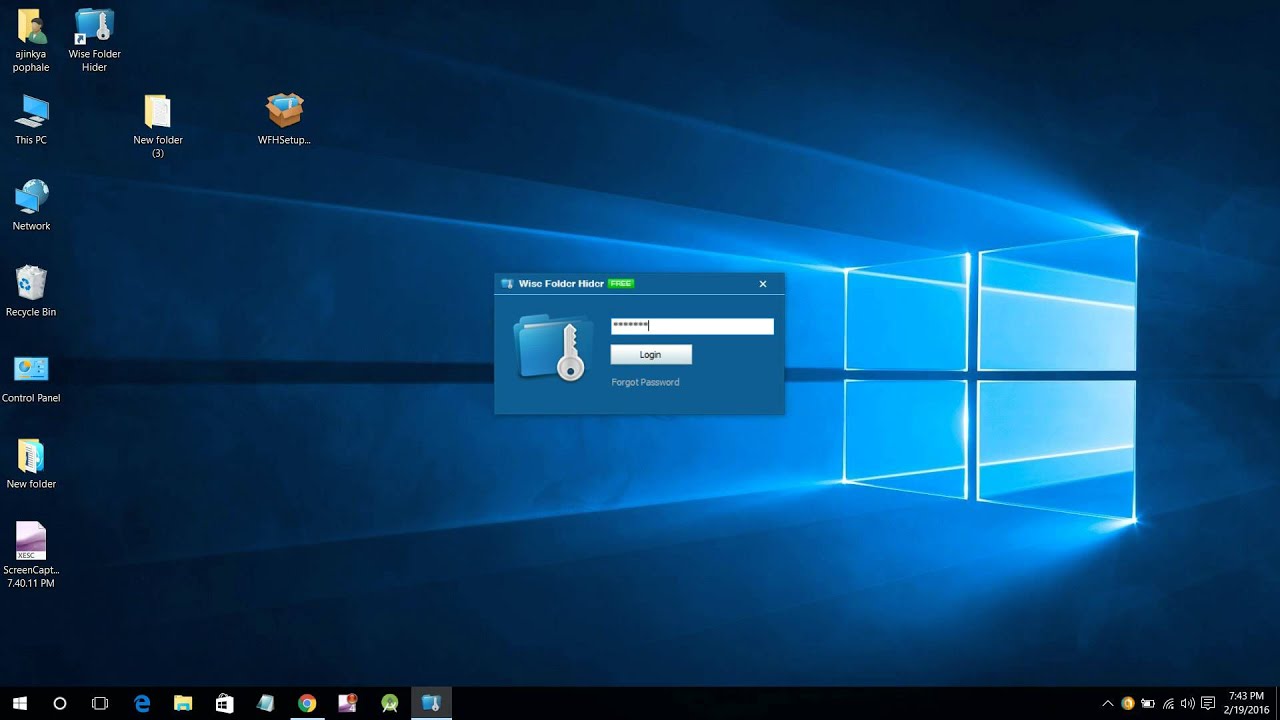The width and height of the screenshot is (1280, 720).
Task: Show hidden system tray icons
Action: pyautogui.click(x=1107, y=703)
